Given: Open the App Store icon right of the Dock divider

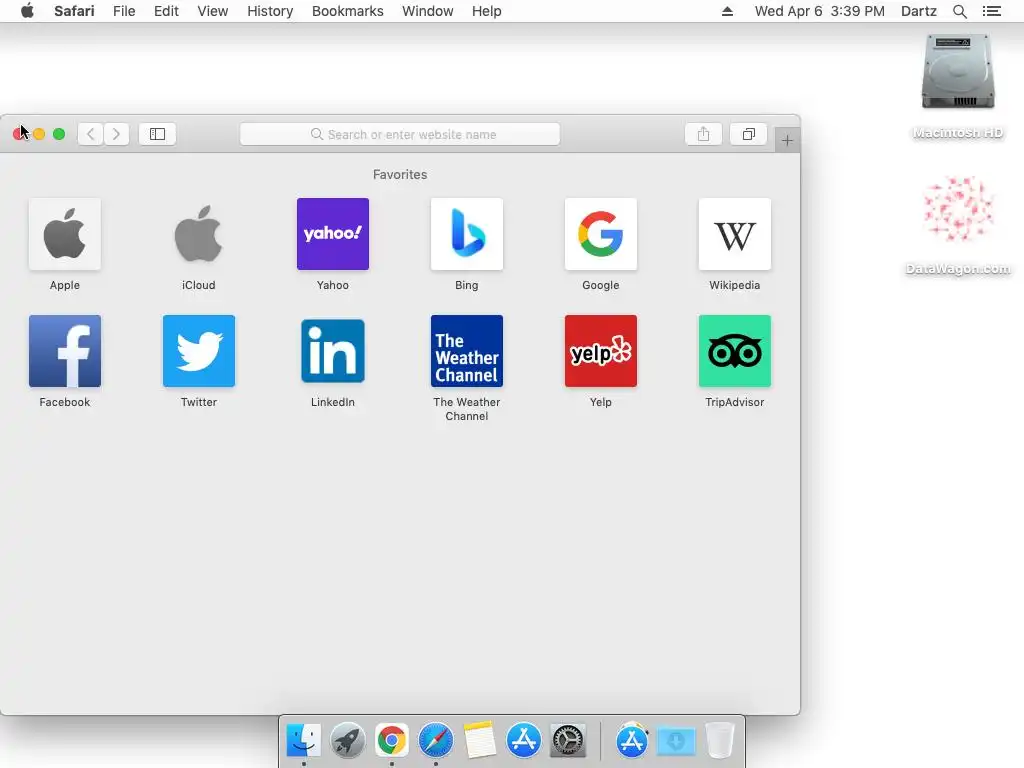Looking at the screenshot, I should (x=632, y=740).
